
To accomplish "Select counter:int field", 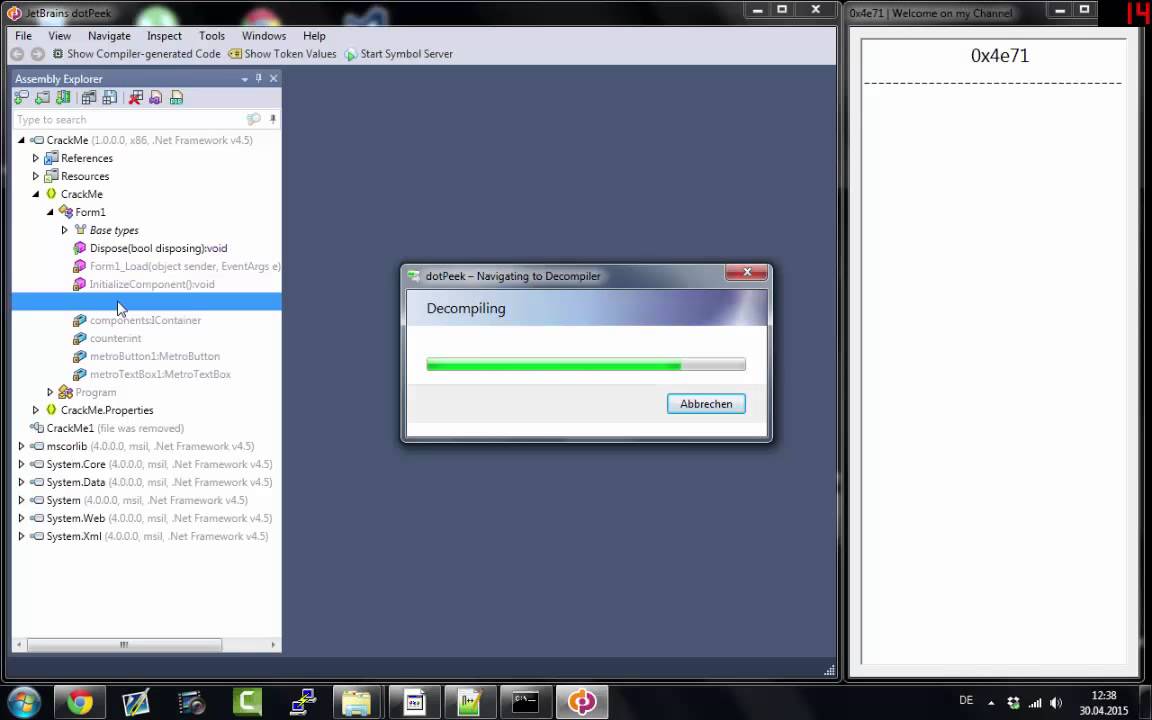I will [115, 338].
